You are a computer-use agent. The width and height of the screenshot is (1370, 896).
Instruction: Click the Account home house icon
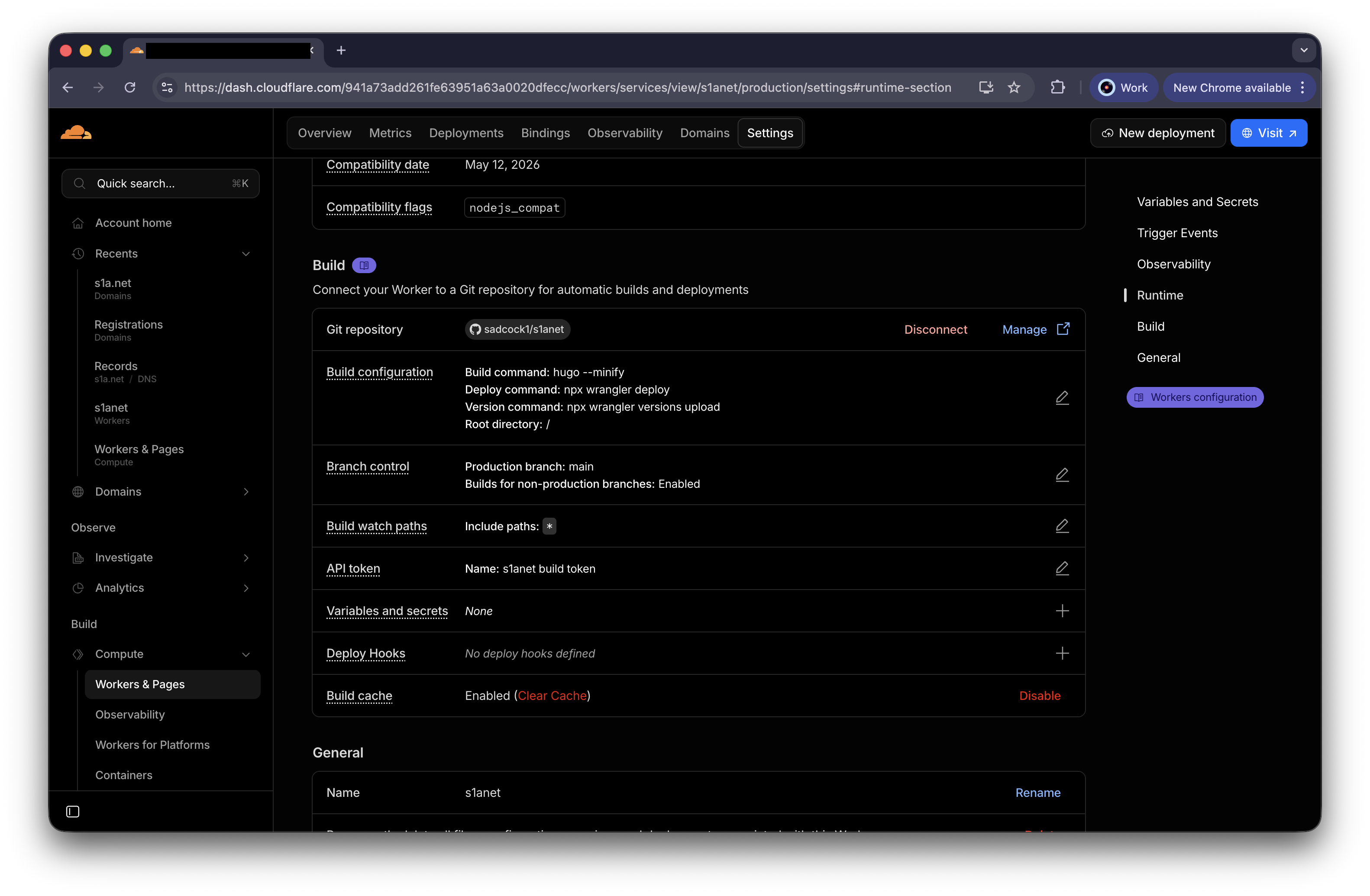78,223
